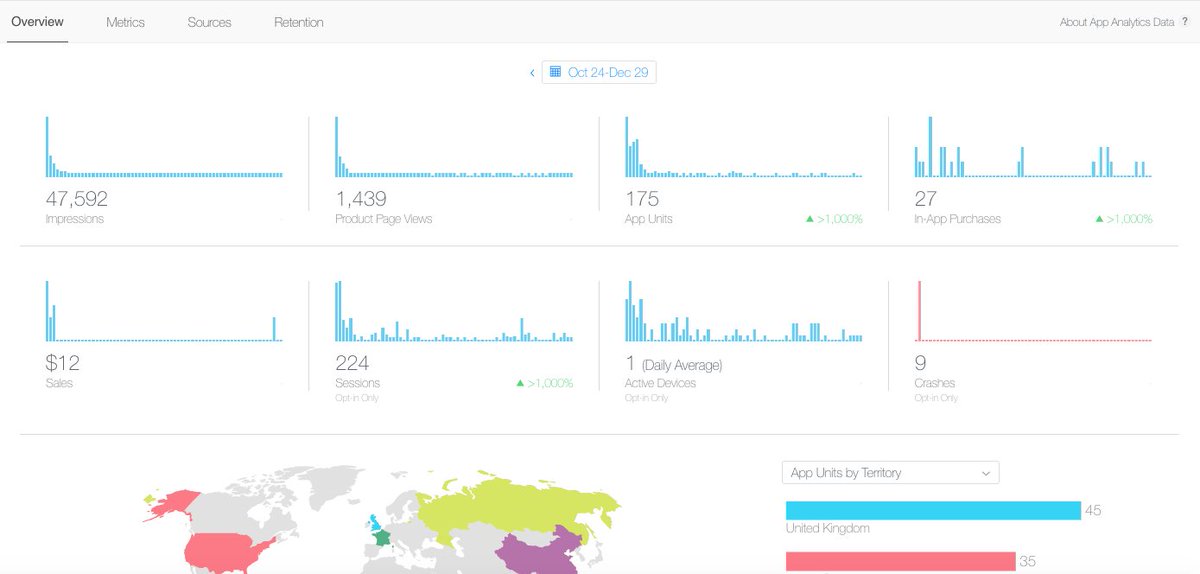
Task: Click the 9 crashes value
Action: point(921,363)
